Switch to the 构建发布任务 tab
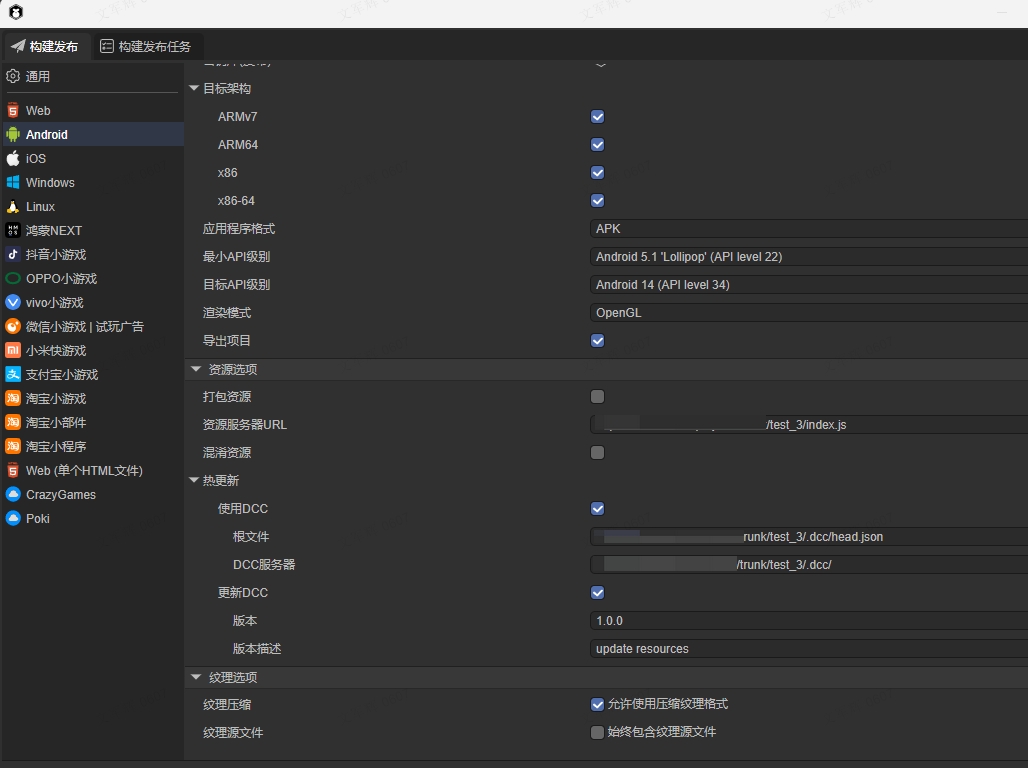 pyautogui.click(x=146, y=46)
